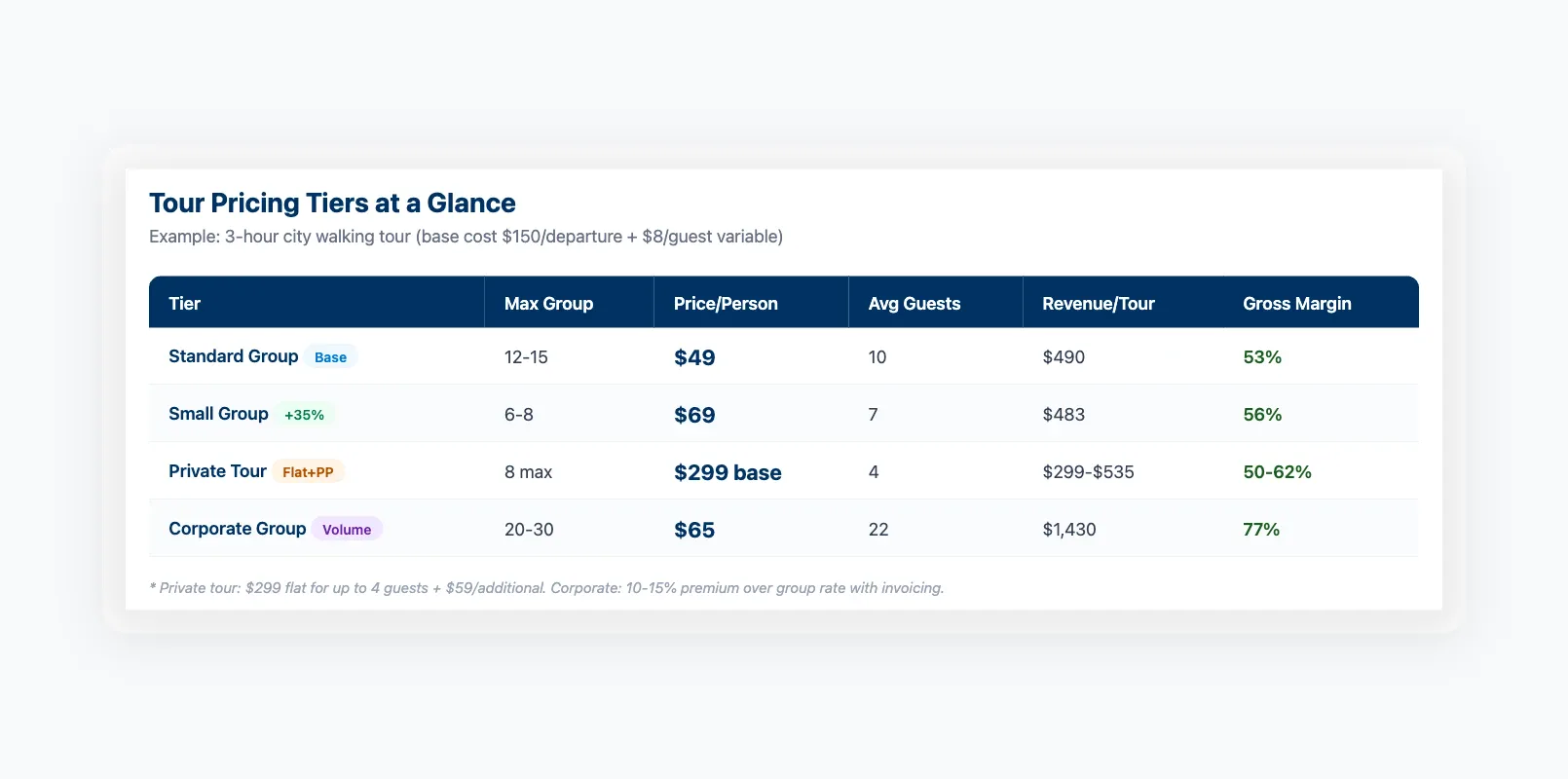Screen dimensions: 1568x779
Task: Click the 'Base' badge beside Standard Group
Action: [x=331, y=357]
